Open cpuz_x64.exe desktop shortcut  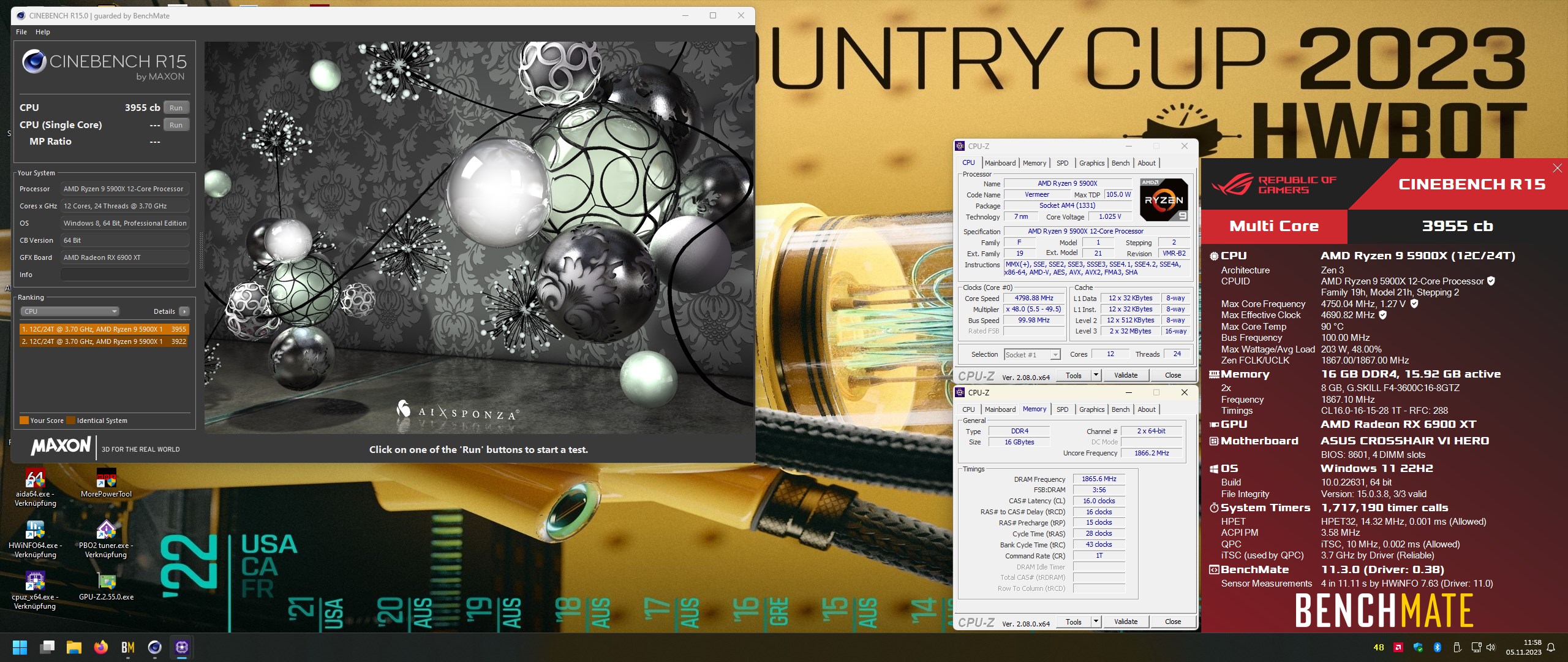(x=35, y=591)
